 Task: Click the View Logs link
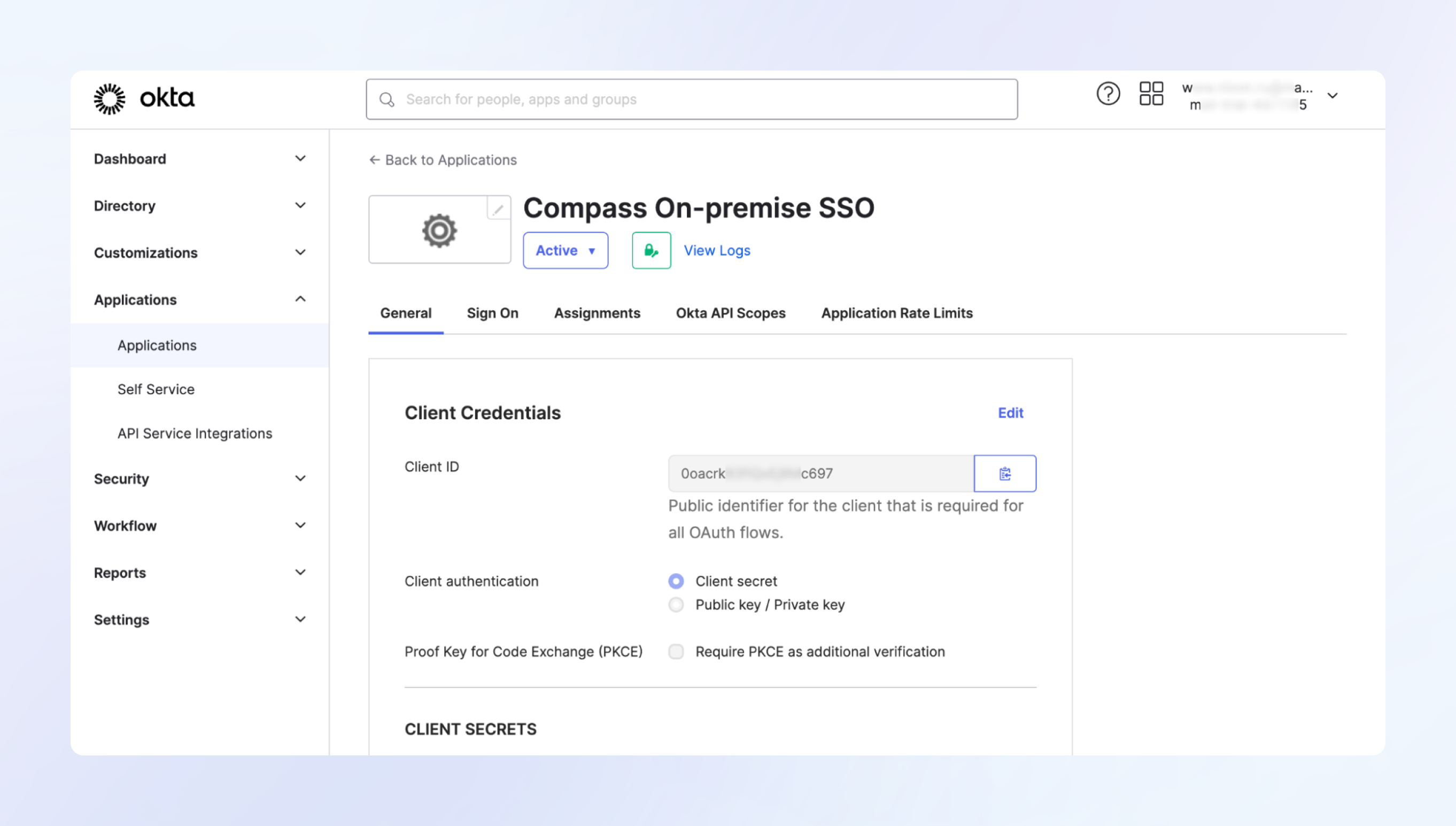716,250
